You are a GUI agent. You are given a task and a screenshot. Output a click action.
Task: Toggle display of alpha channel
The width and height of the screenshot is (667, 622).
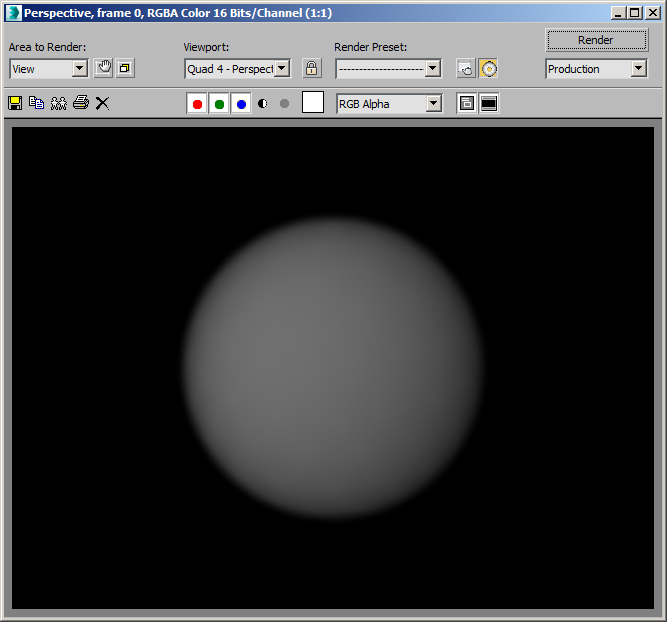(x=263, y=103)
